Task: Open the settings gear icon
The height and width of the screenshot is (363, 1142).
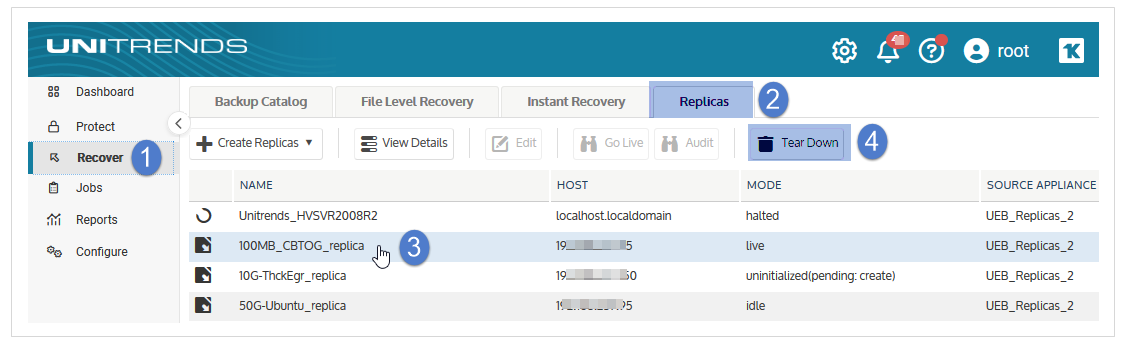Action: point(844,50)
